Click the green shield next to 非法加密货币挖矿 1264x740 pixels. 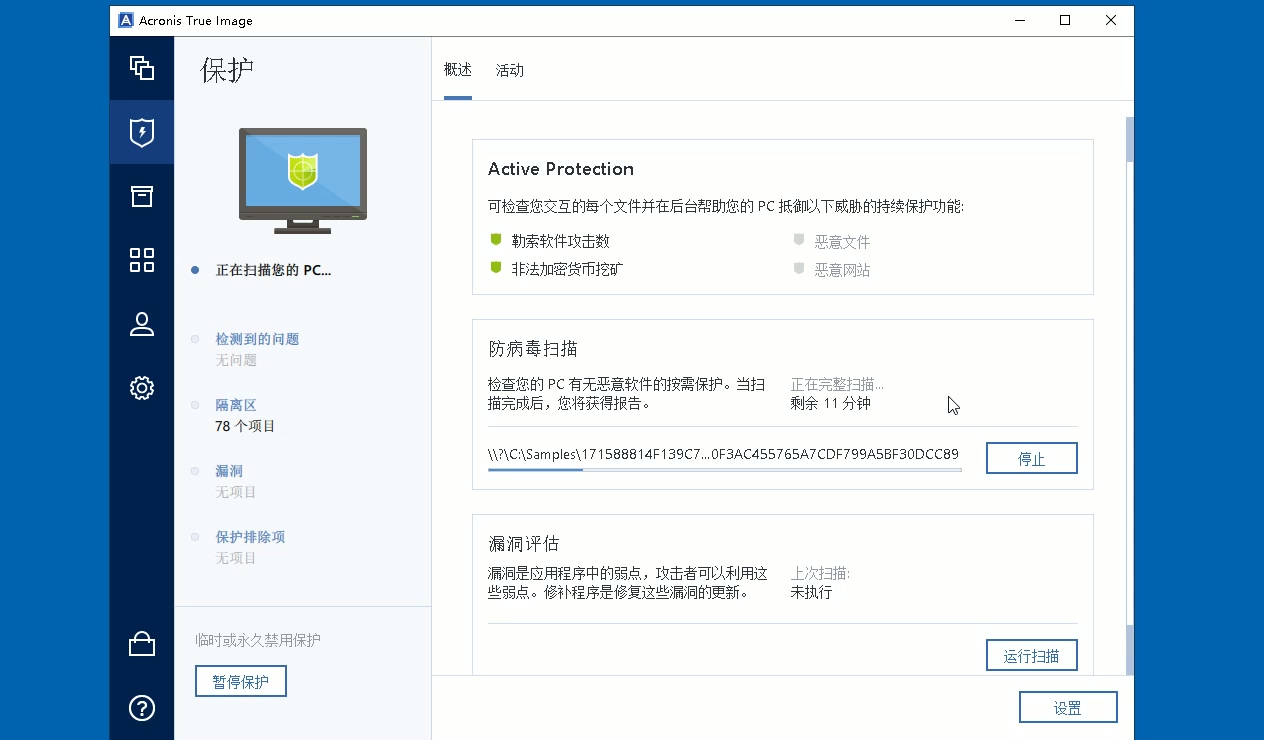point(495,268)
